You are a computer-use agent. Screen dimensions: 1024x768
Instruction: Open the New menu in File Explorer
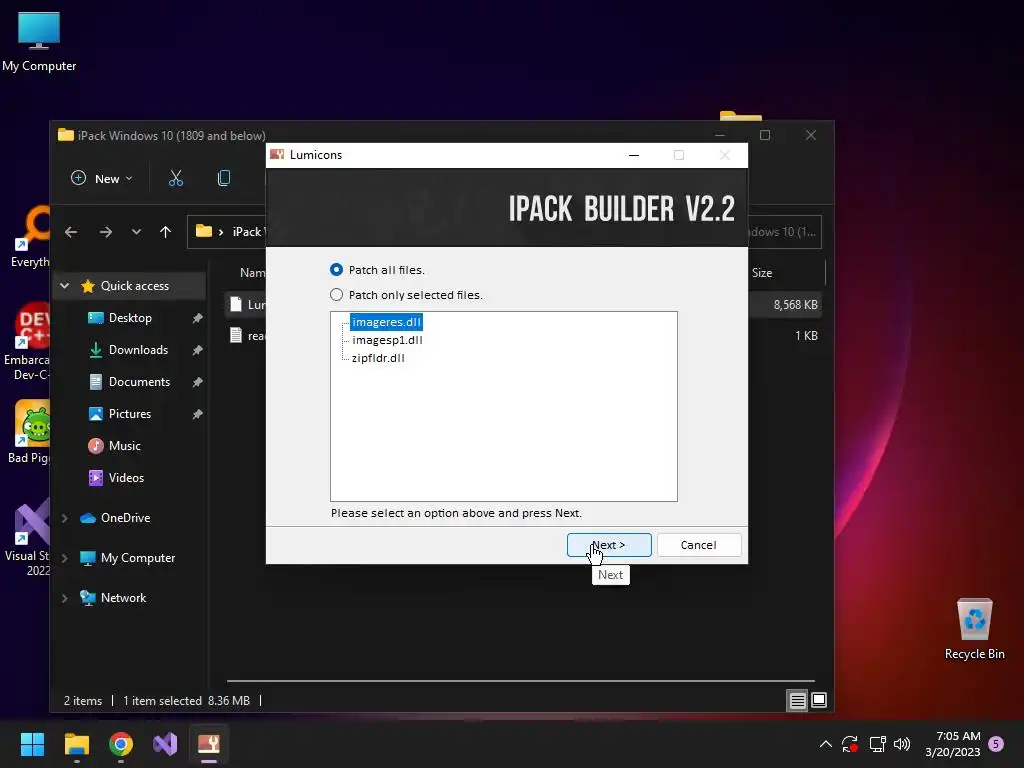point(101,178)
